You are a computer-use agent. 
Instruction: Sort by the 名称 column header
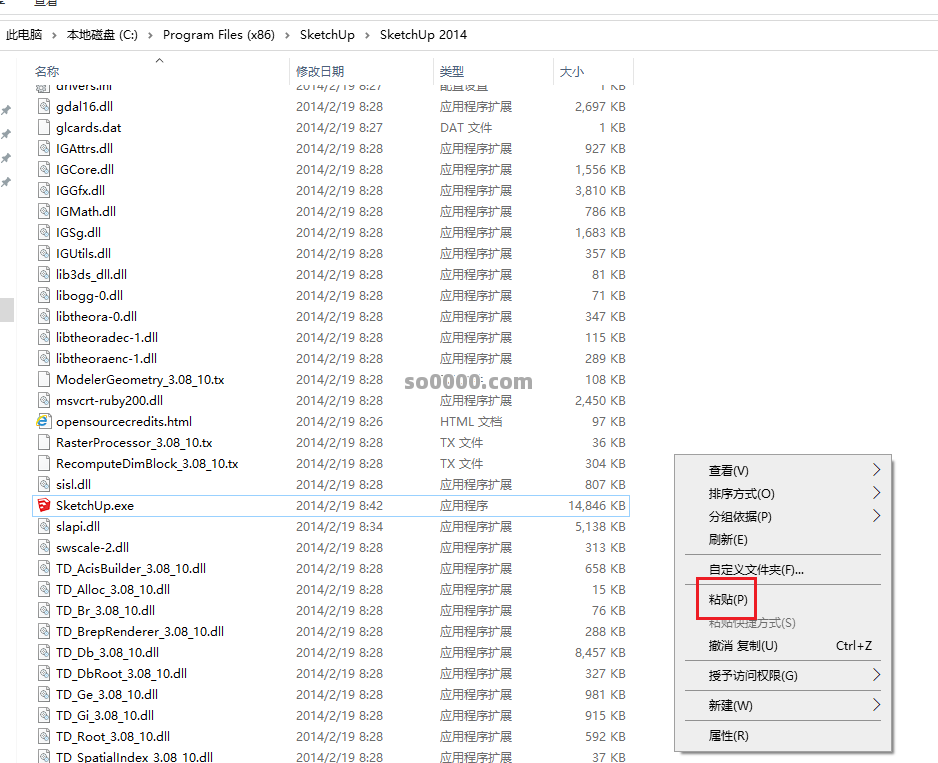tap(47, 71)
